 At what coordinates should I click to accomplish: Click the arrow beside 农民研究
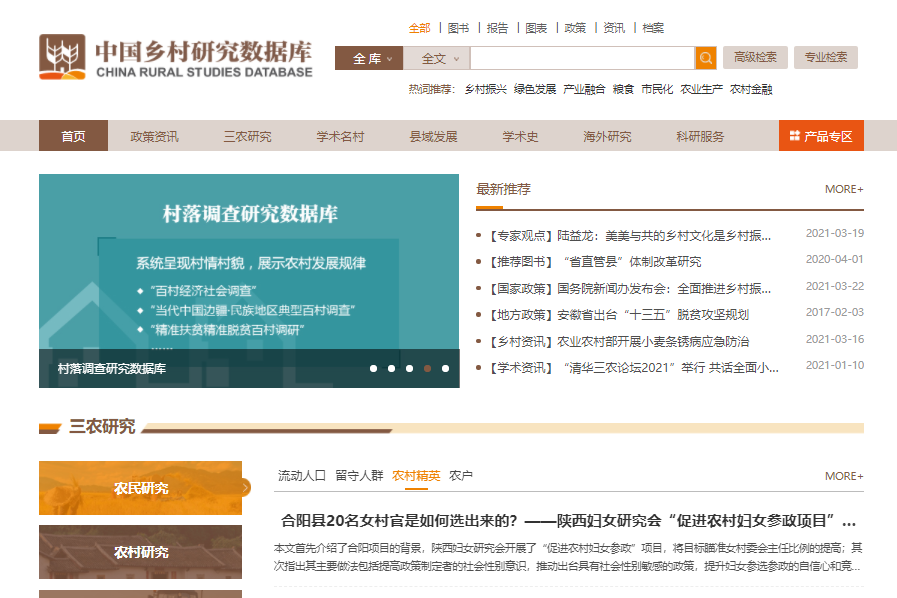245,487
